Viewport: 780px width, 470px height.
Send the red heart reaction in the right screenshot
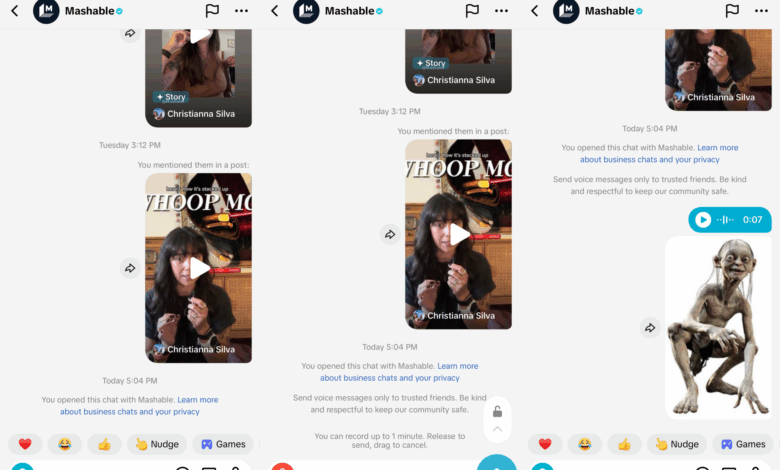(545, 444)
